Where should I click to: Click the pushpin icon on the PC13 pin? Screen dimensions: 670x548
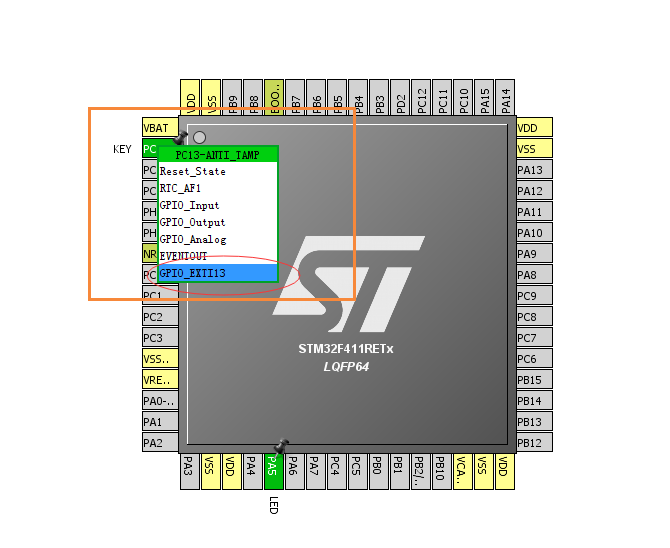[x=180, y=137]
